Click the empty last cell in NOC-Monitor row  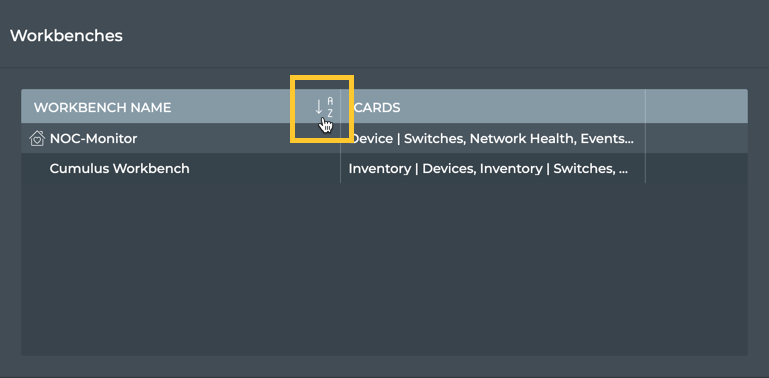coord(697,138)
